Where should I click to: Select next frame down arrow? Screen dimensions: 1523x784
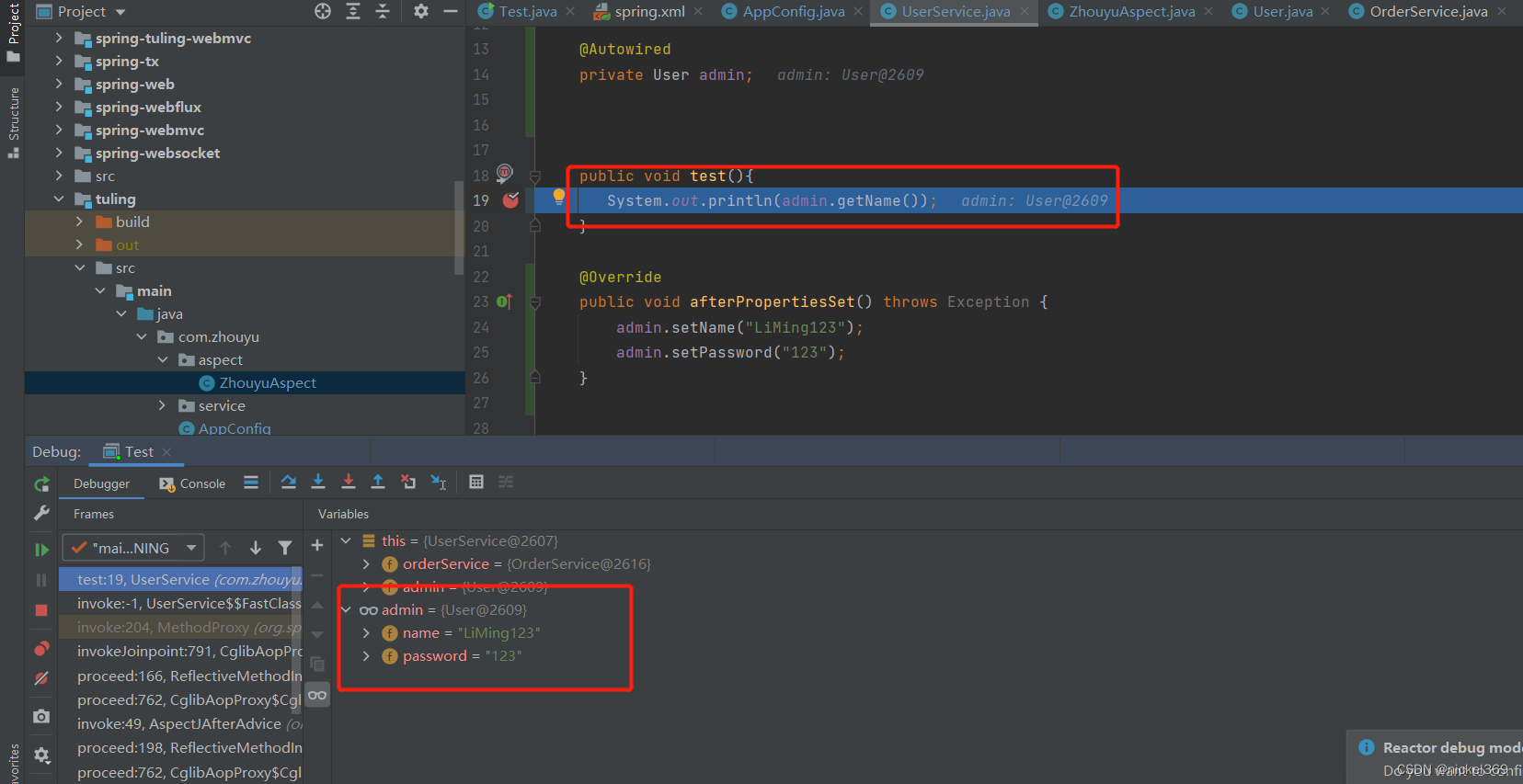(256, 548)
